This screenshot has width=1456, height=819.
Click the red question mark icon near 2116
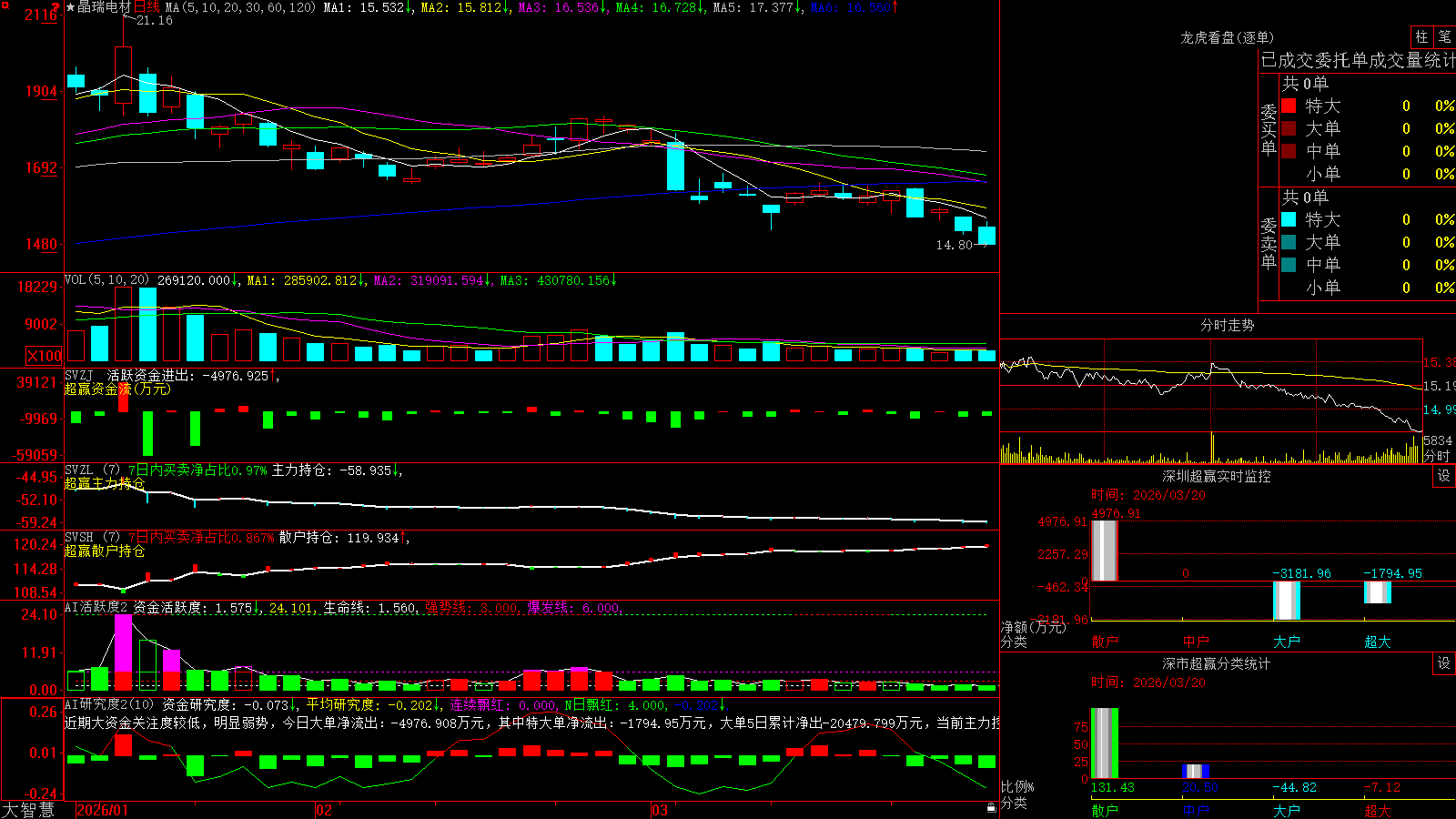(x=56, y=7)
